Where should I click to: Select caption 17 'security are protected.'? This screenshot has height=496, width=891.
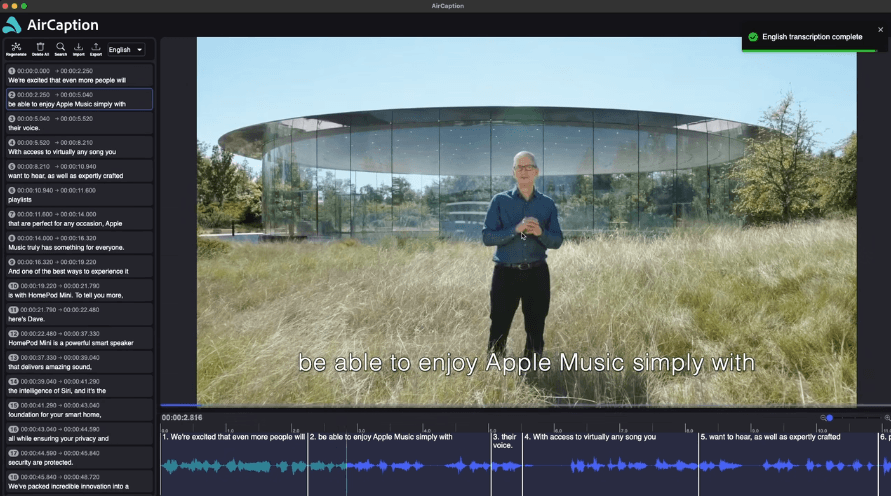(80, 457)
